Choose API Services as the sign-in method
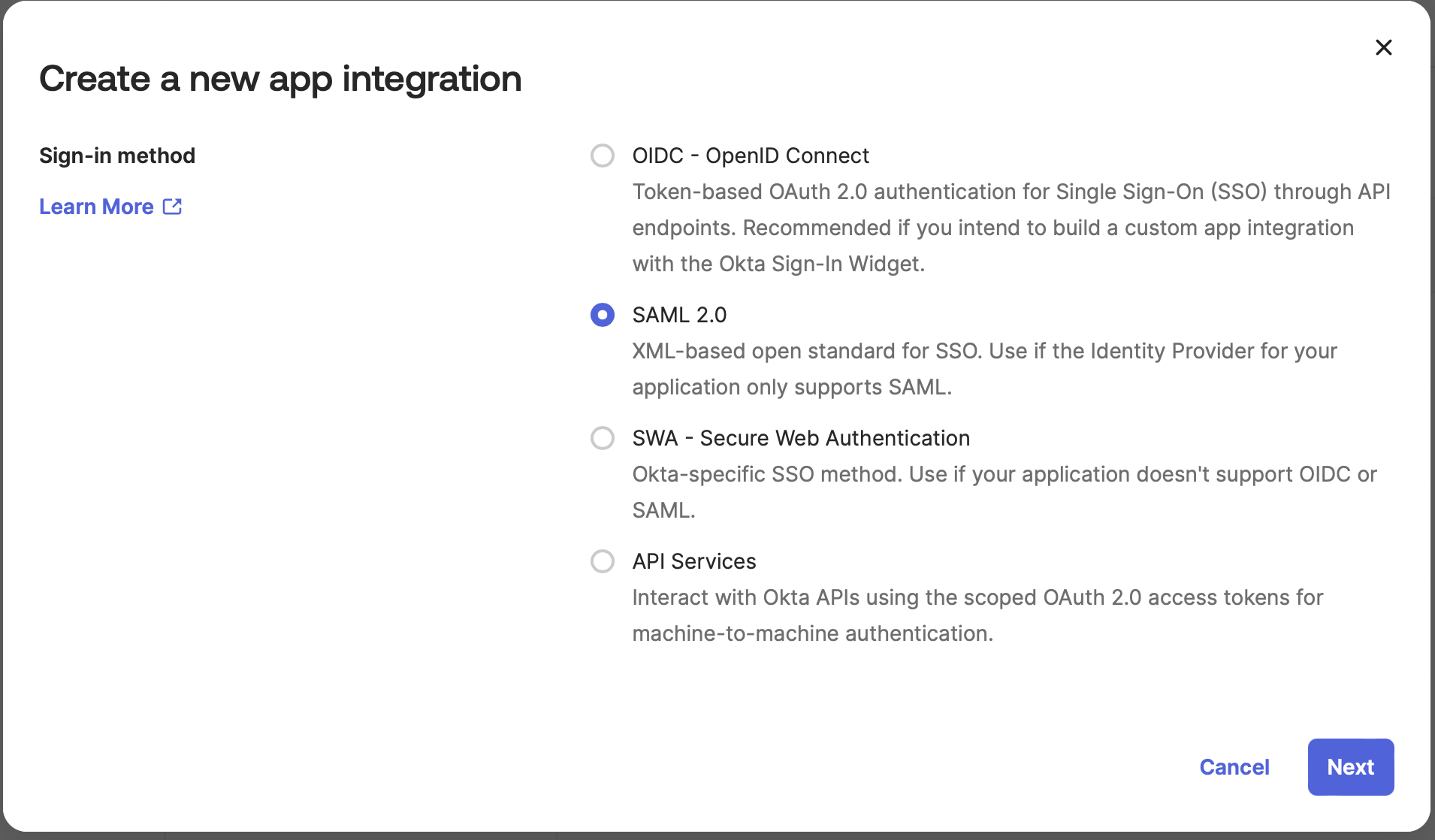 tap(601, 561)
